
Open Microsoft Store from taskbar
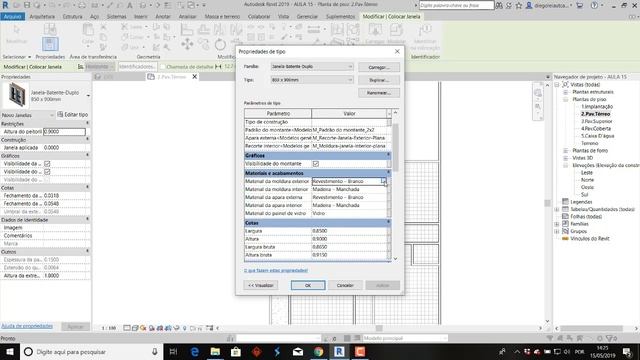236,351
